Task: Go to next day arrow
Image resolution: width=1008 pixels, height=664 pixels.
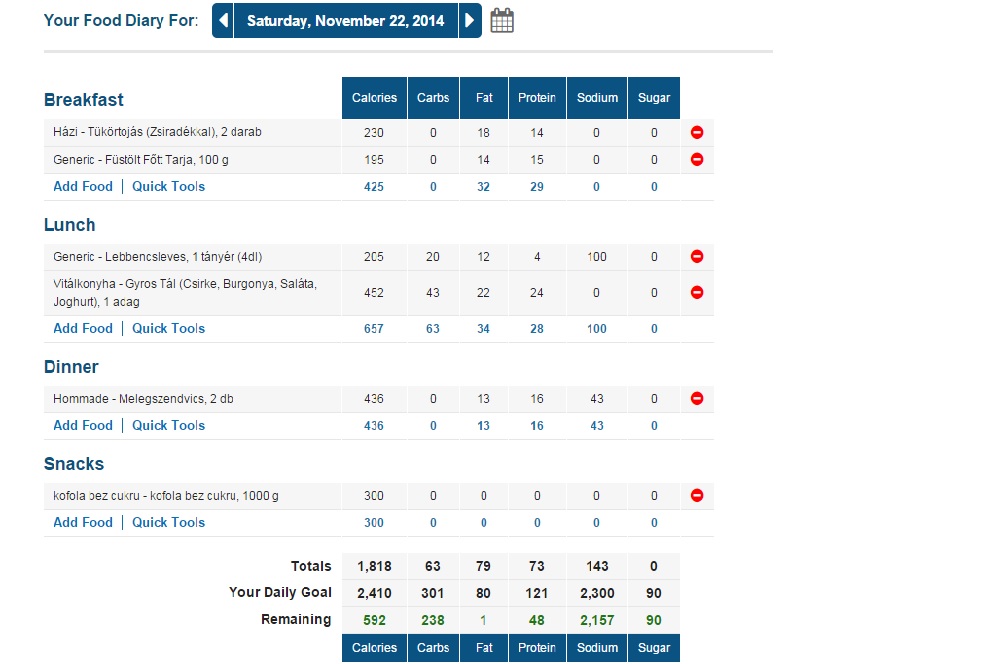Action: click(470, 21)
